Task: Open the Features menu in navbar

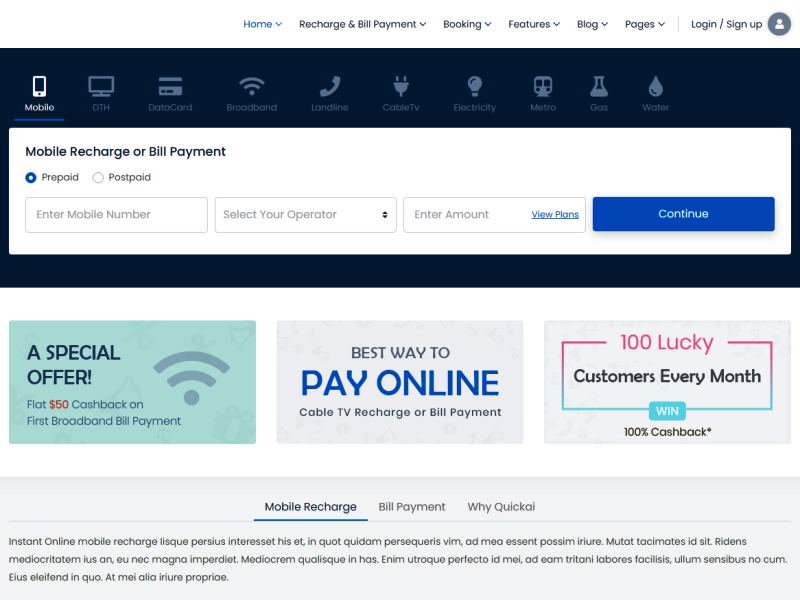Action: click(x=533, y=24)
